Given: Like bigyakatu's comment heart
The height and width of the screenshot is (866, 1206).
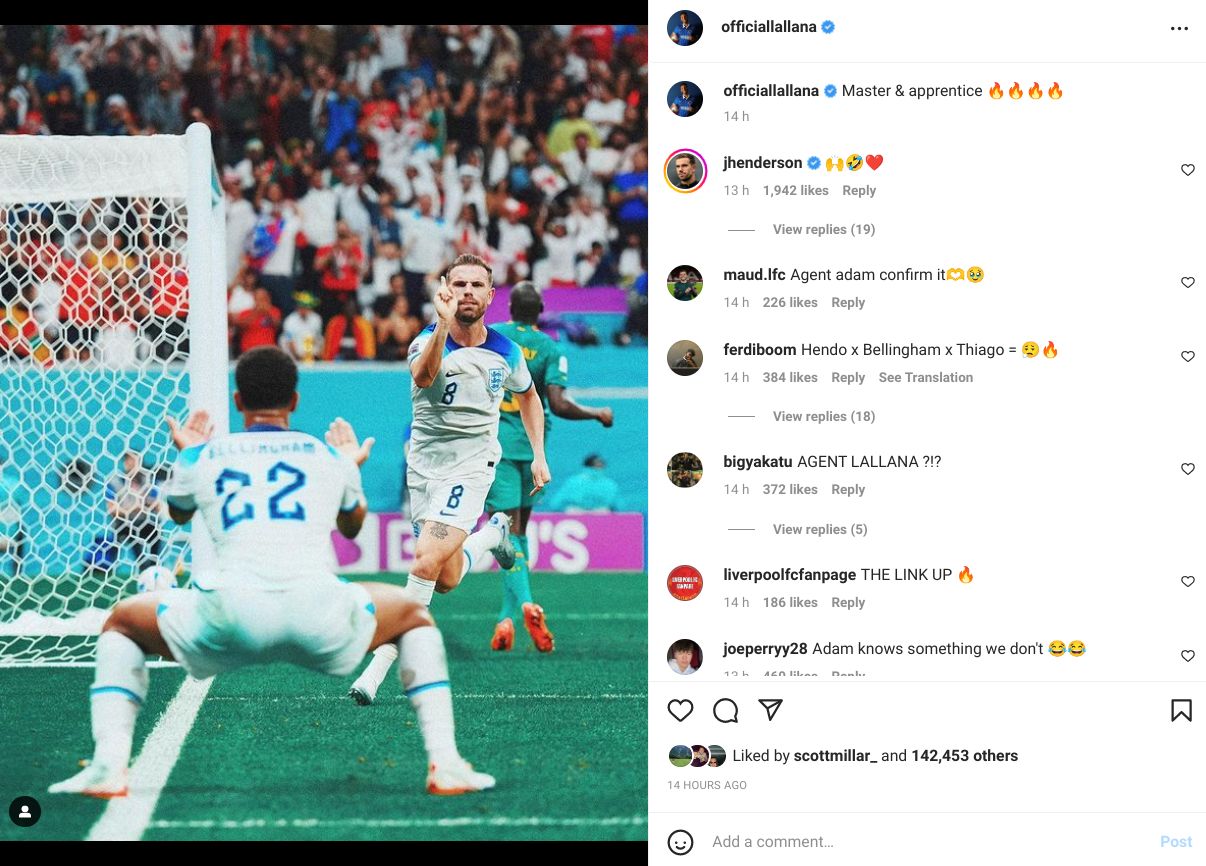Looking at the screenshot, I should 1188,469.
